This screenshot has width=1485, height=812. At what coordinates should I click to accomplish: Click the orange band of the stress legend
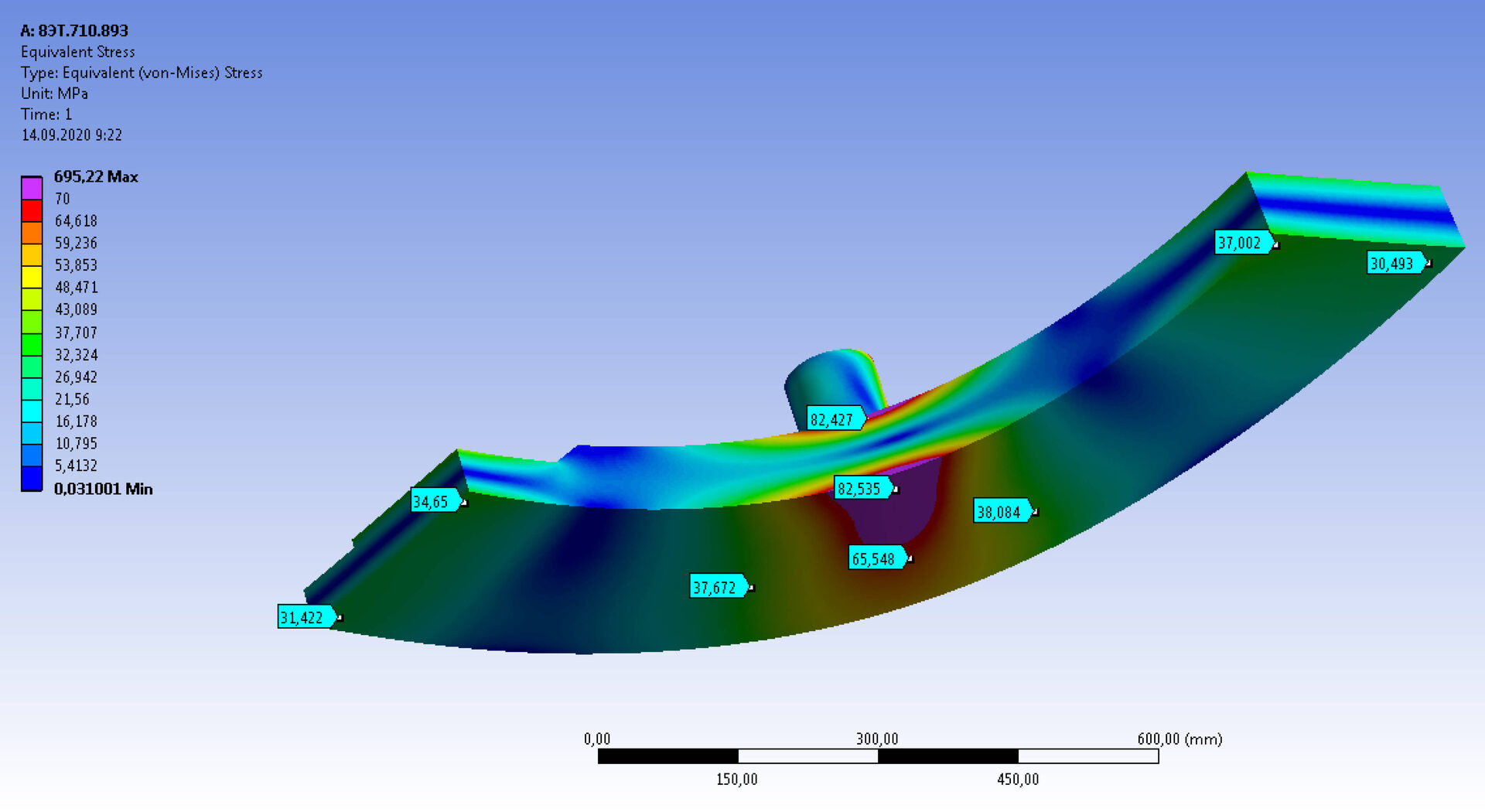tap(32, 233)
